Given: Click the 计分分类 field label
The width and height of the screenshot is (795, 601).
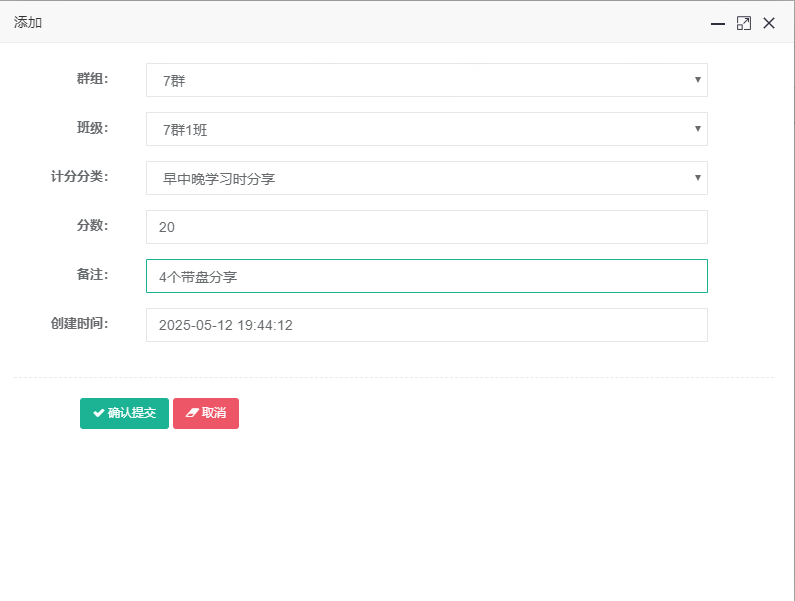Looking at the screenshot, I should (79, 177).
